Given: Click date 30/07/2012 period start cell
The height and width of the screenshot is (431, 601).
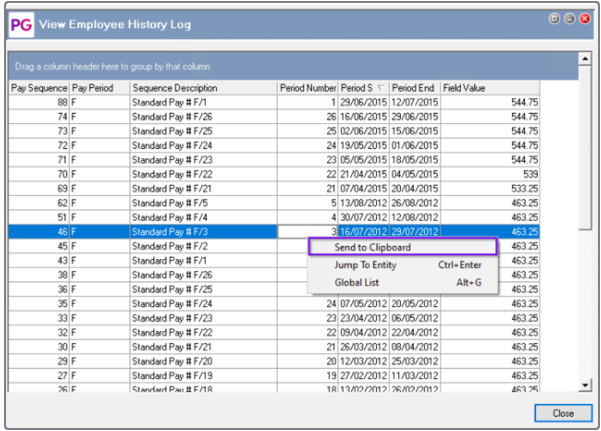Looking at the screenshot, I should [x=363, y=217].
